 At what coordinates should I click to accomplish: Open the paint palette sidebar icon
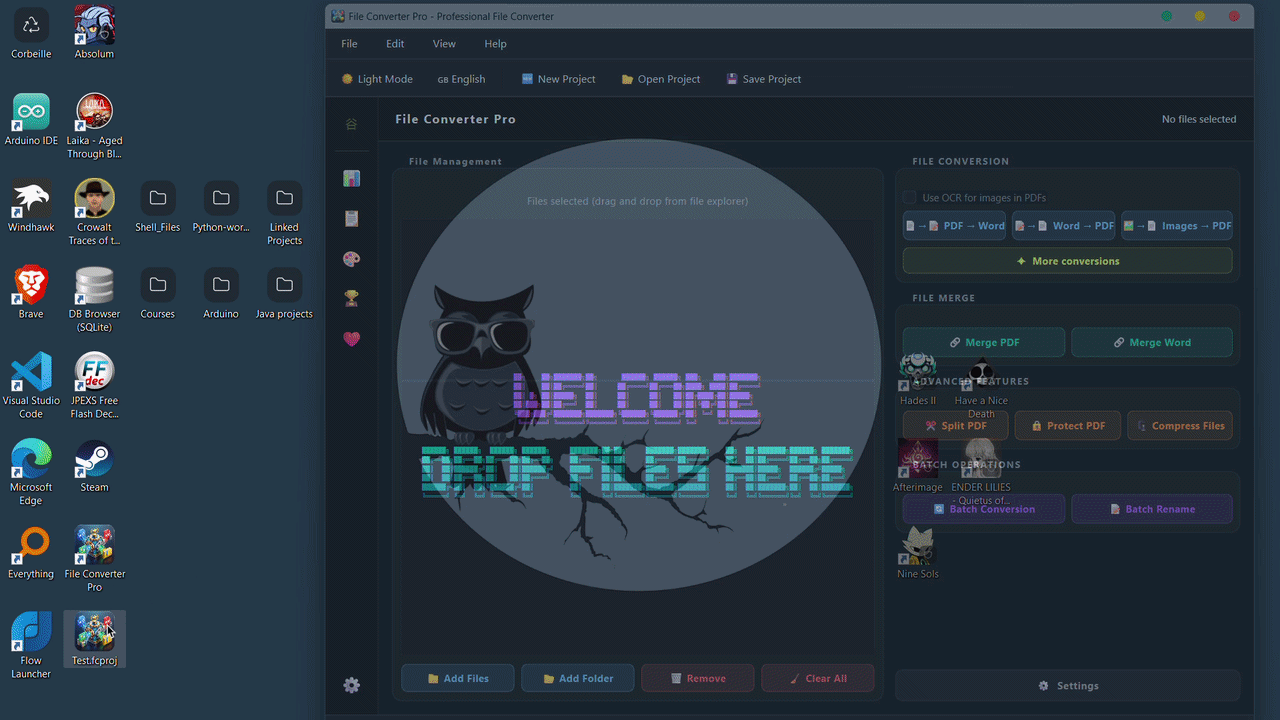[x=351, y=259]
